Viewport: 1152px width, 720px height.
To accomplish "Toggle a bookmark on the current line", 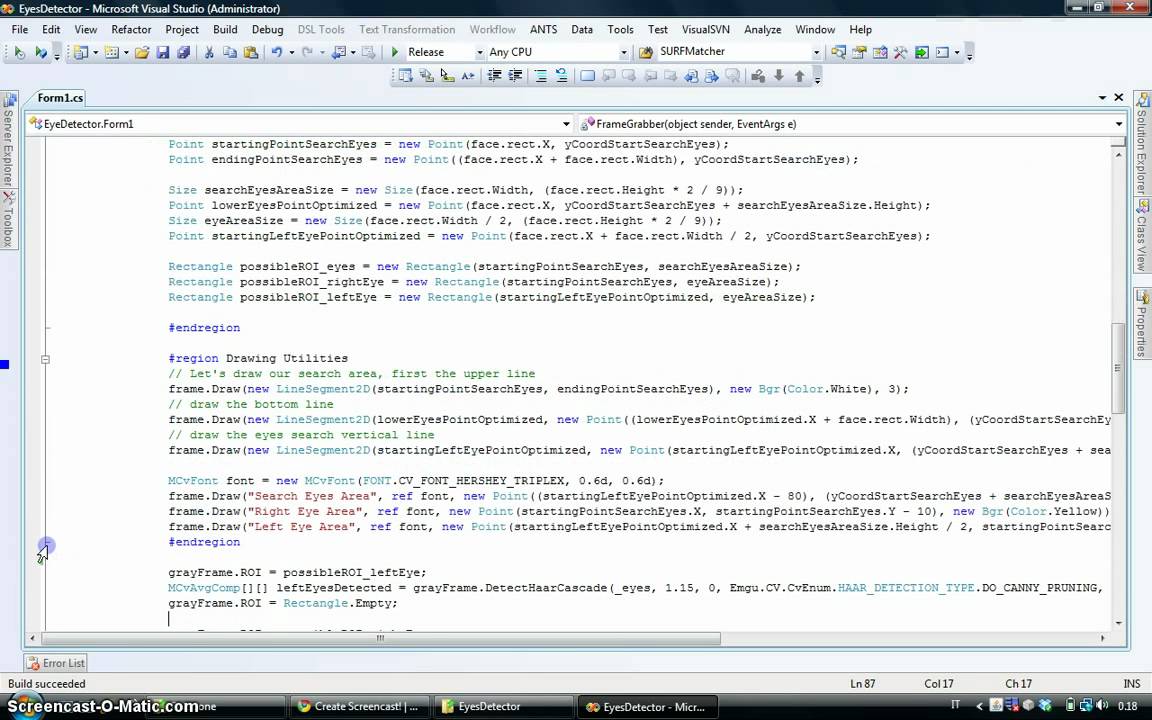I will 587,75.
